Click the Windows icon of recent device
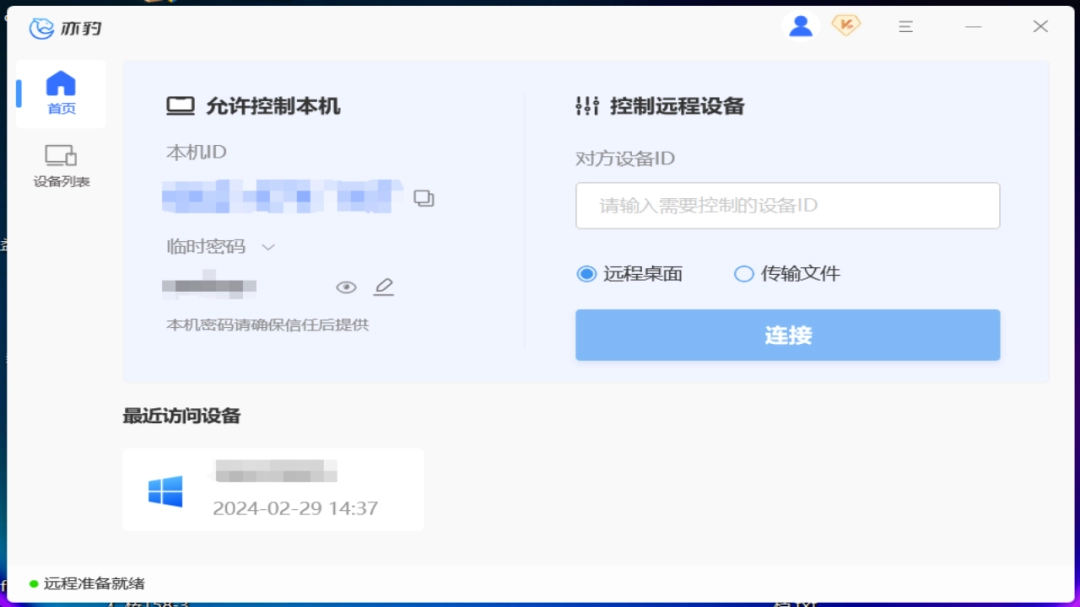This screenshot has height=607, width=1080. [165, 488]
